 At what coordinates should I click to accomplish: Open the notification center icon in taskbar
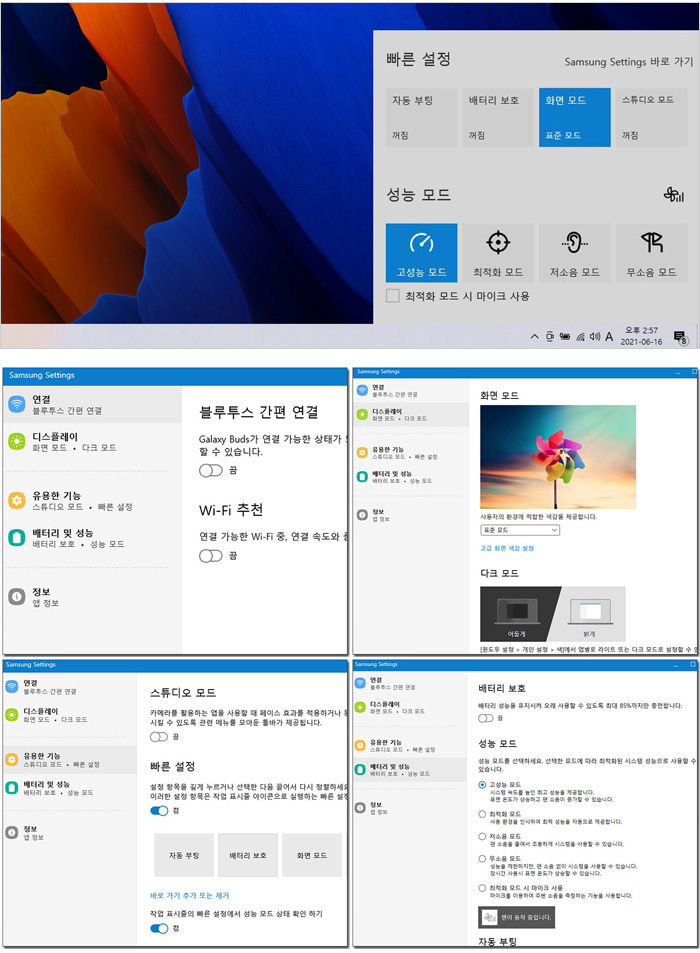pyautogui.click(x=680, y=337)
